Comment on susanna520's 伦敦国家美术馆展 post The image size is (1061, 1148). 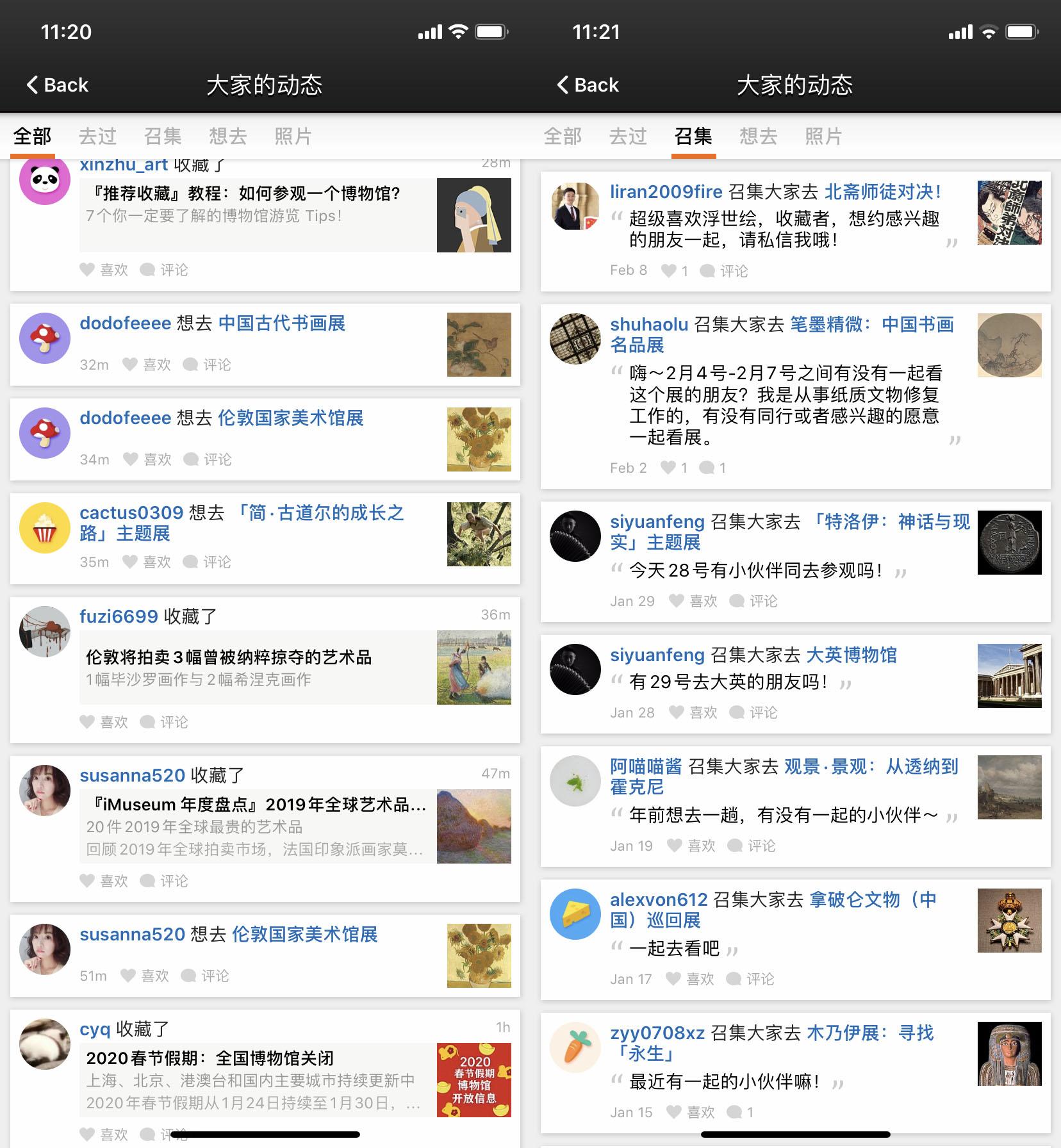pyautogui.click(x=205, y=976)
